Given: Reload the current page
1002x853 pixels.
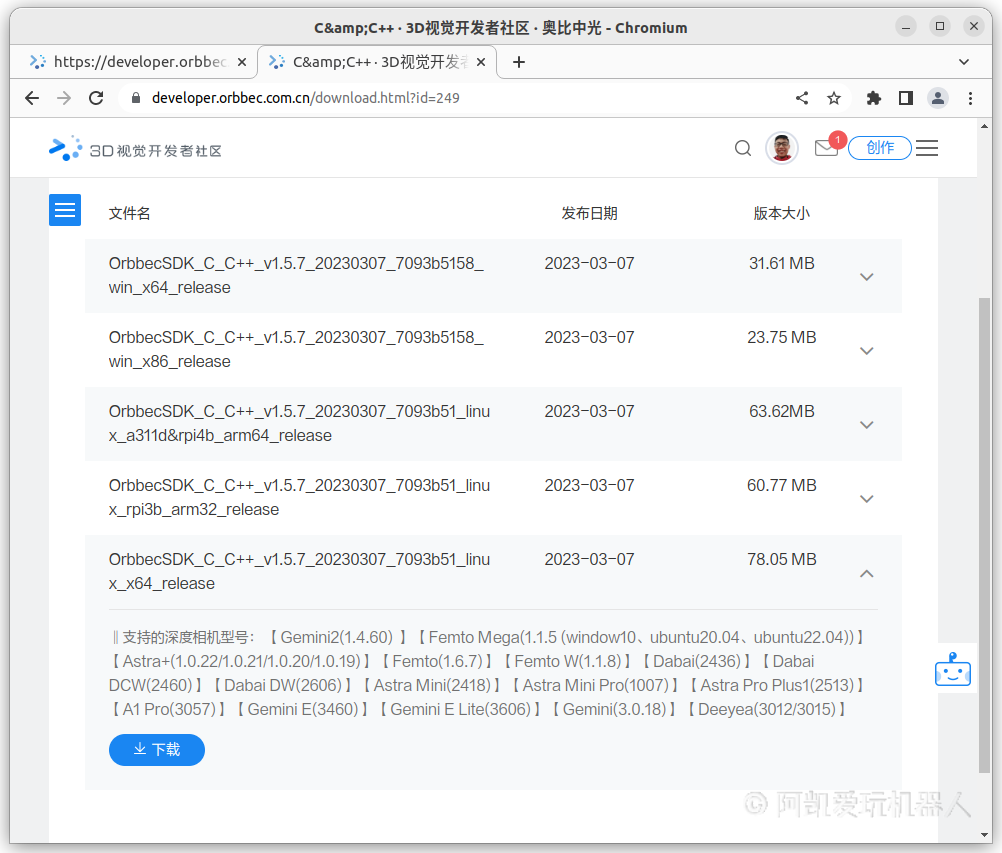Looking at the screenshot, I should pos(96,98).
